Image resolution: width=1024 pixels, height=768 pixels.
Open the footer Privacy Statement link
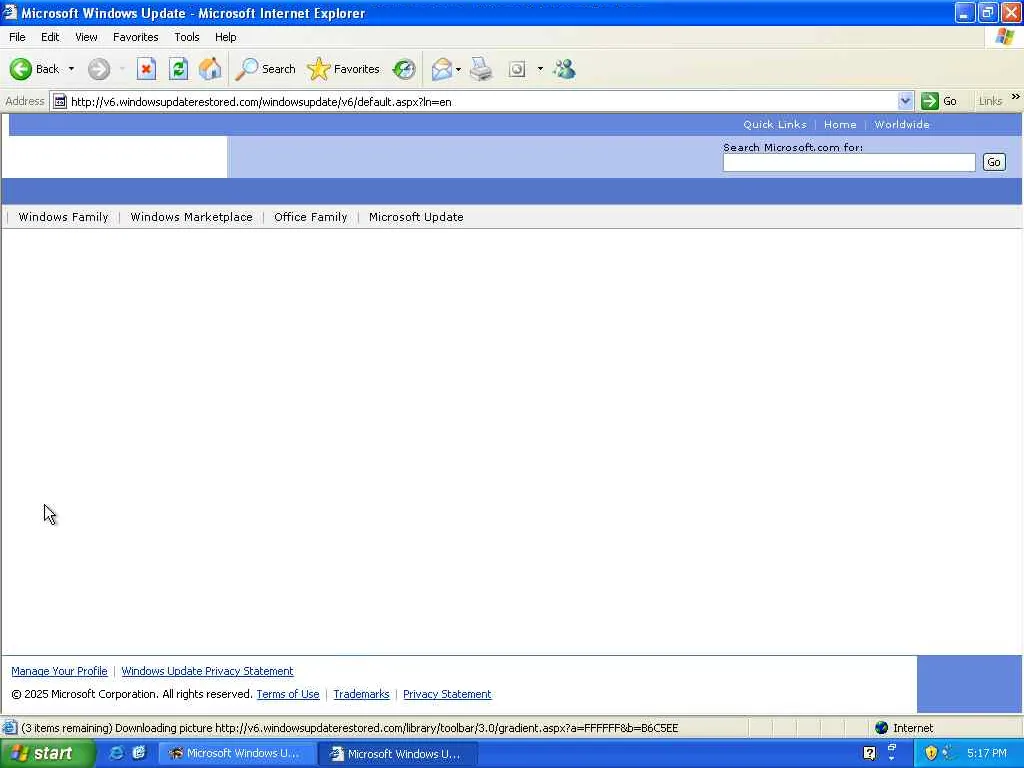coord(447,694)
